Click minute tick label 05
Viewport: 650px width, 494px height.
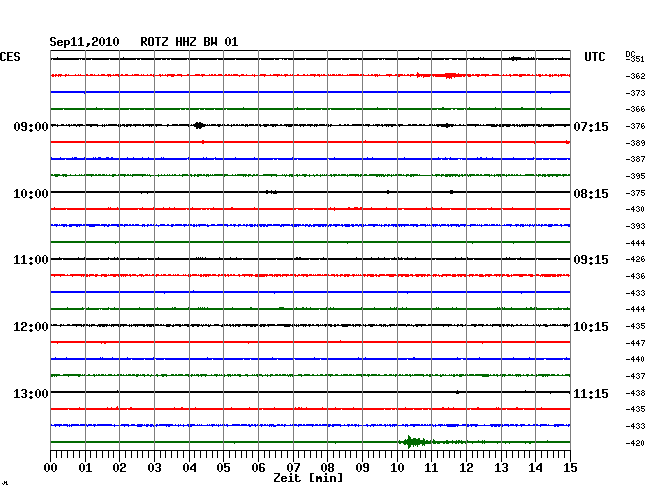click(x=223, y=468)
